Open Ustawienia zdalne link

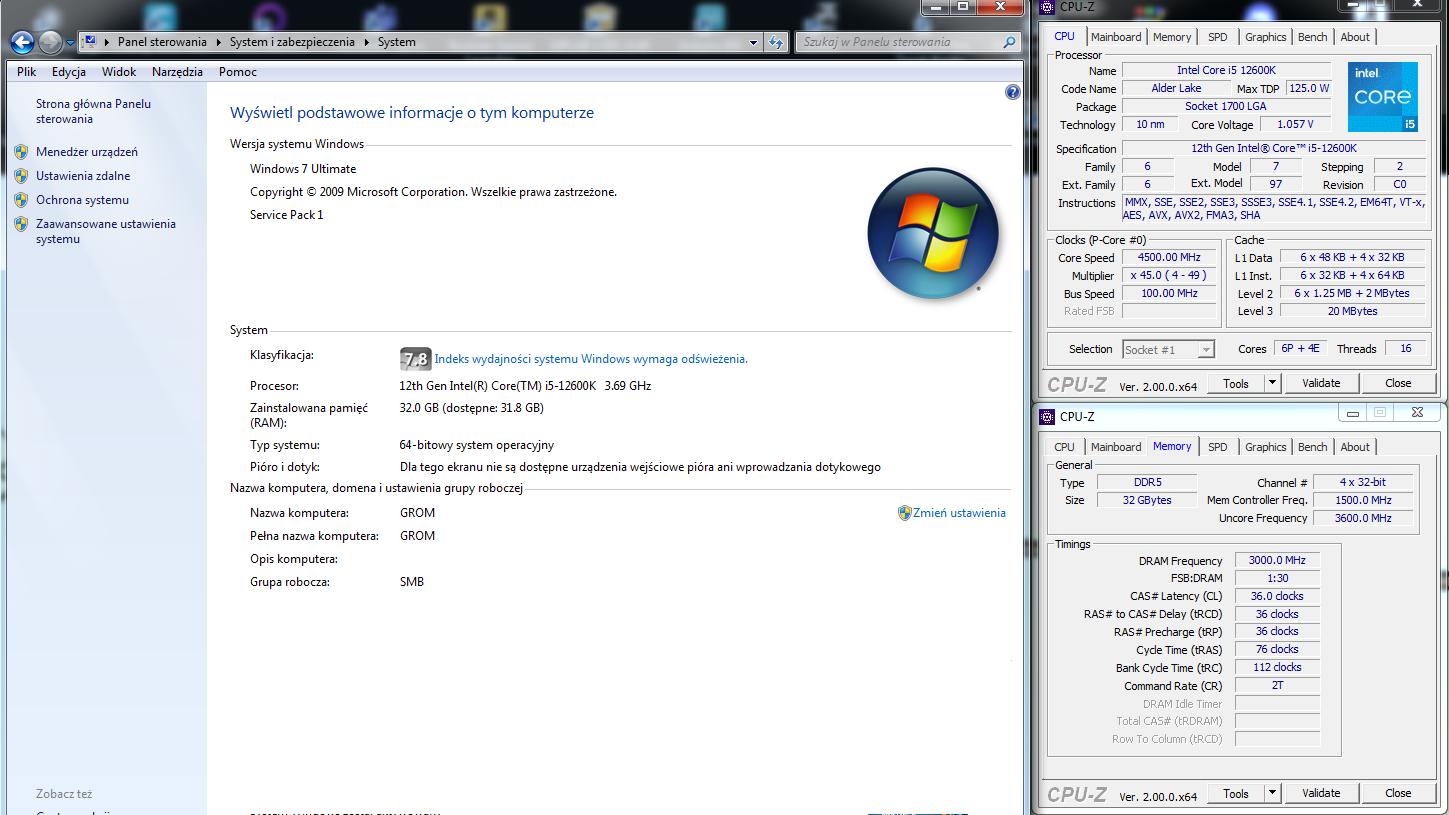83,176
